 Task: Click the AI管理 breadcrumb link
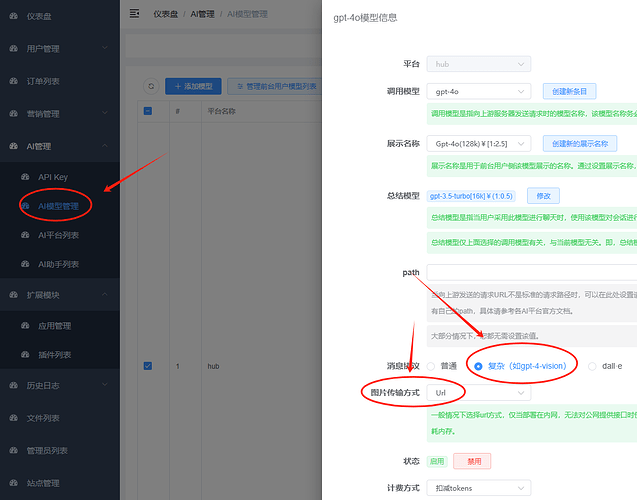(x=202, y=14)
